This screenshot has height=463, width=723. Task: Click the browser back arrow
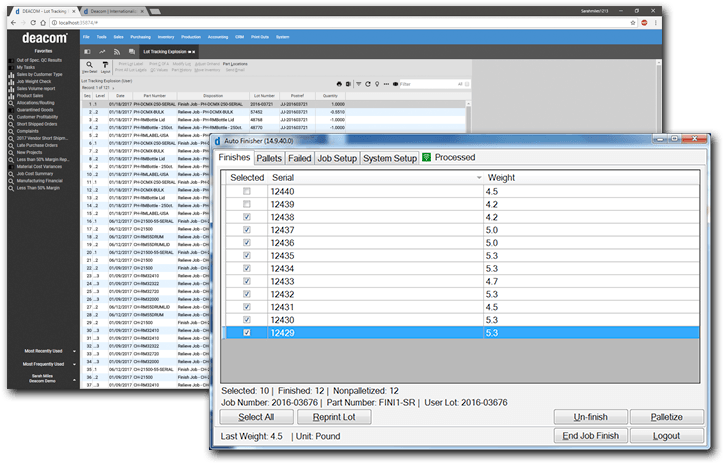(x=13, y=23)
